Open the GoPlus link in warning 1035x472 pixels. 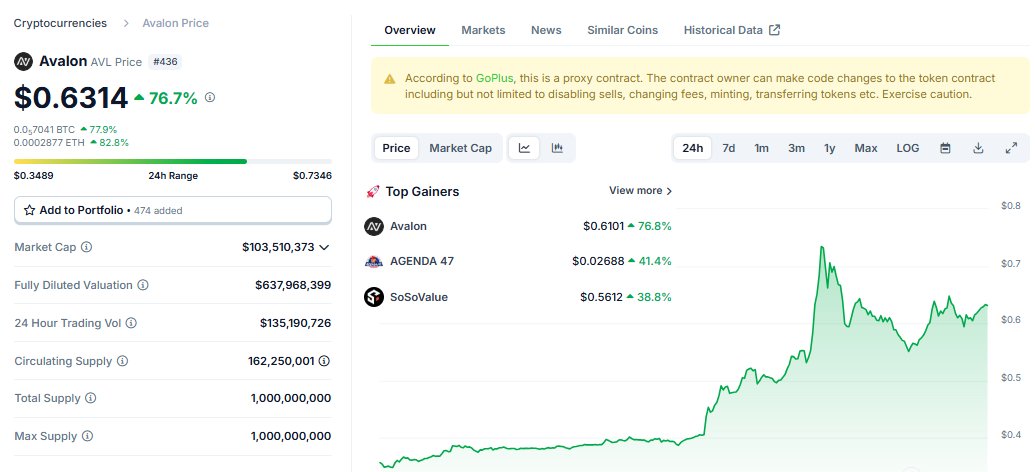tap(494, 78)
